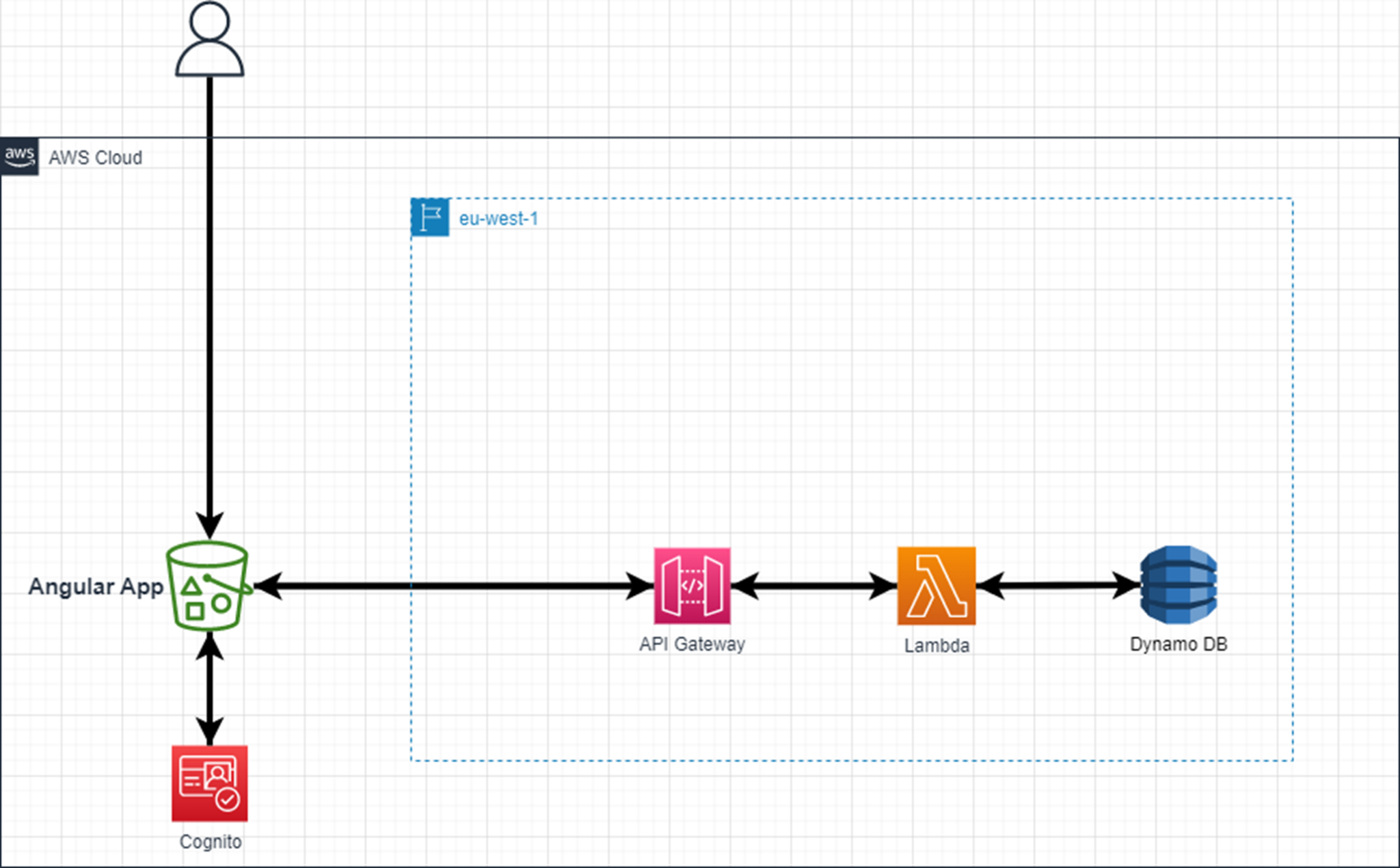1400x868 pixels.
Task: Click the blue flag icon beside eu-west-1
Action: pos(429,217)
